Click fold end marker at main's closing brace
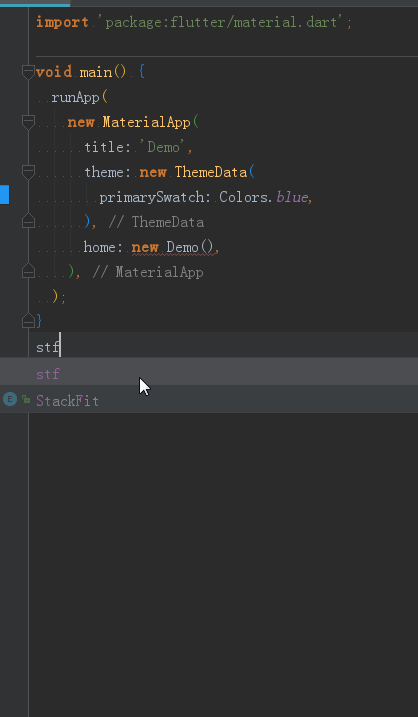 tap(28, 321)
